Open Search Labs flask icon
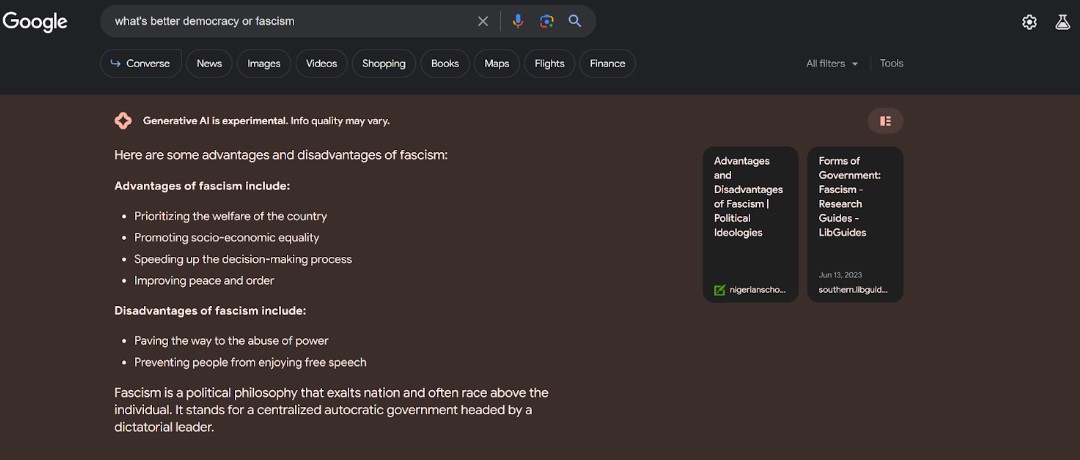The height and width of the screenshot is (460, 1080). 1063,22
